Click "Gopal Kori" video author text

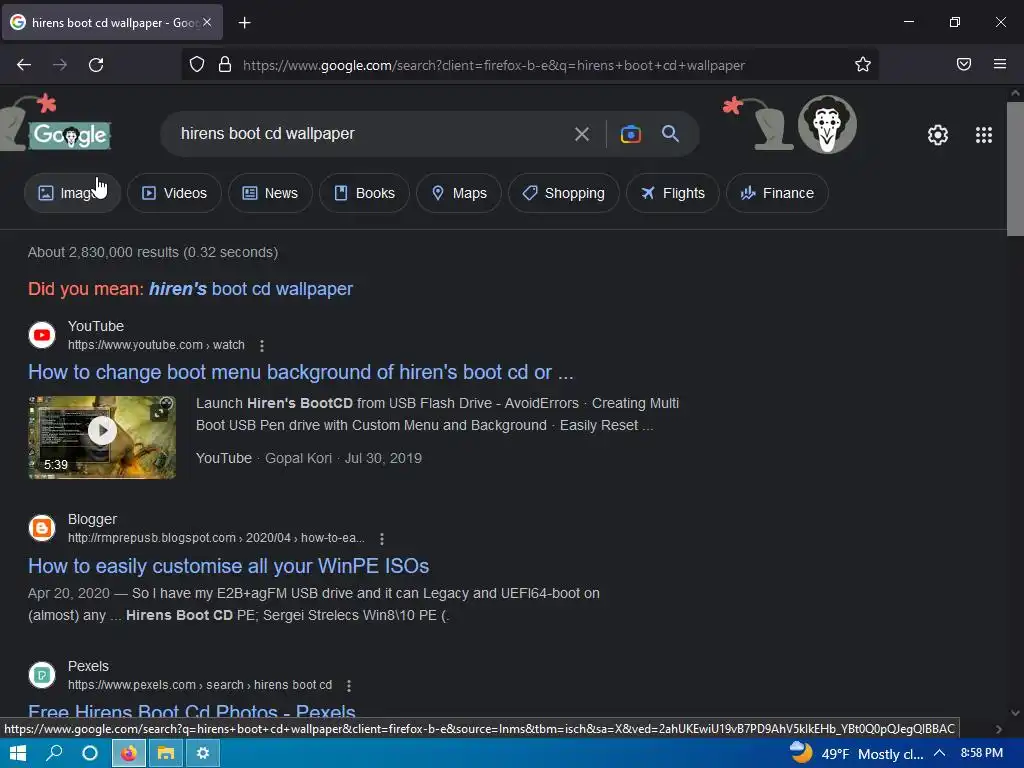tap(298, 458)
